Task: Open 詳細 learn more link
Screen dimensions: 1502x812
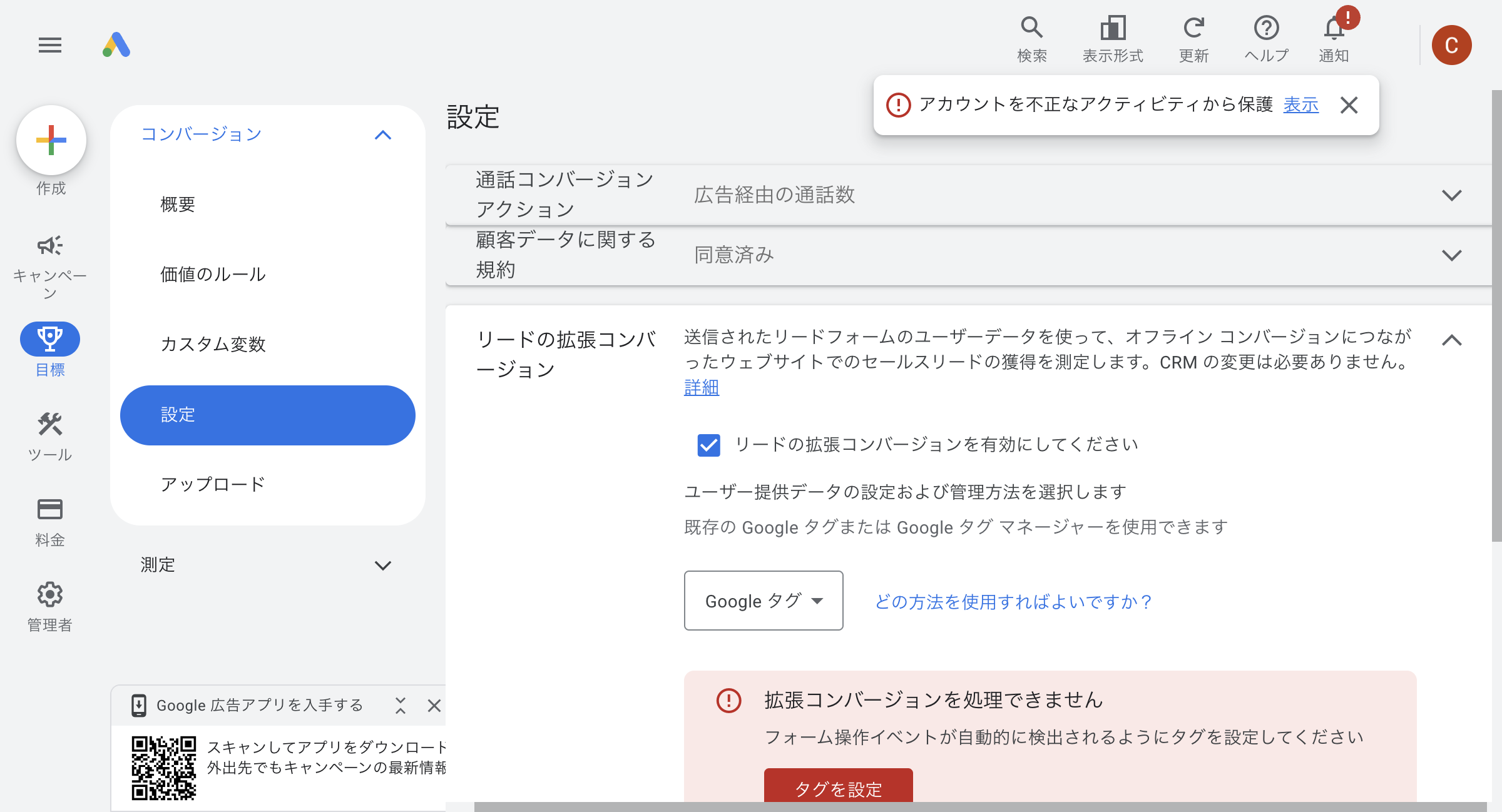Action: click(x=702, y=388)
